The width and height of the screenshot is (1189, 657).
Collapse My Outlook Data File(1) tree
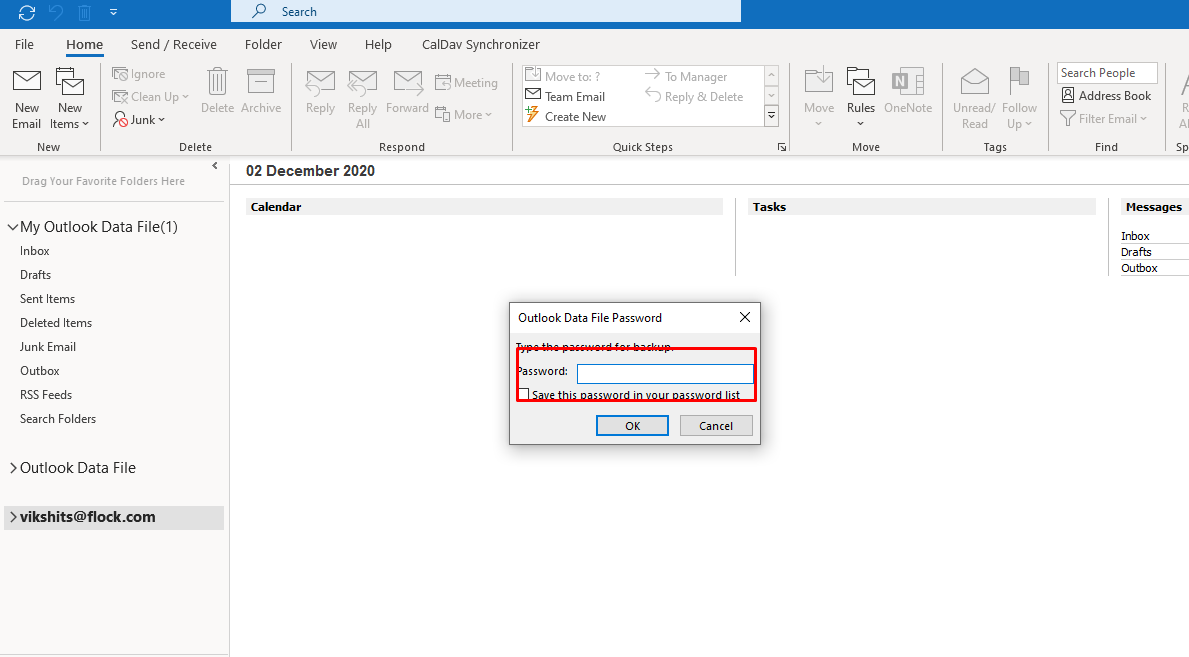[13, 227]
